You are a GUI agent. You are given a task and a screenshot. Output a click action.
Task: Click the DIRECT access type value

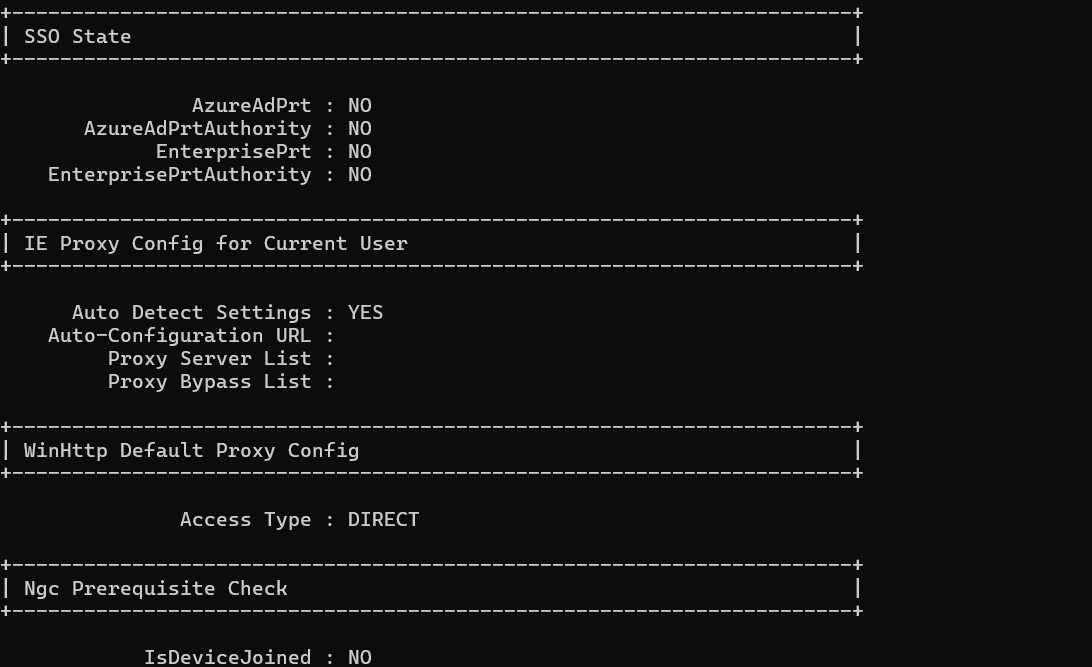[x=384, y=519]
